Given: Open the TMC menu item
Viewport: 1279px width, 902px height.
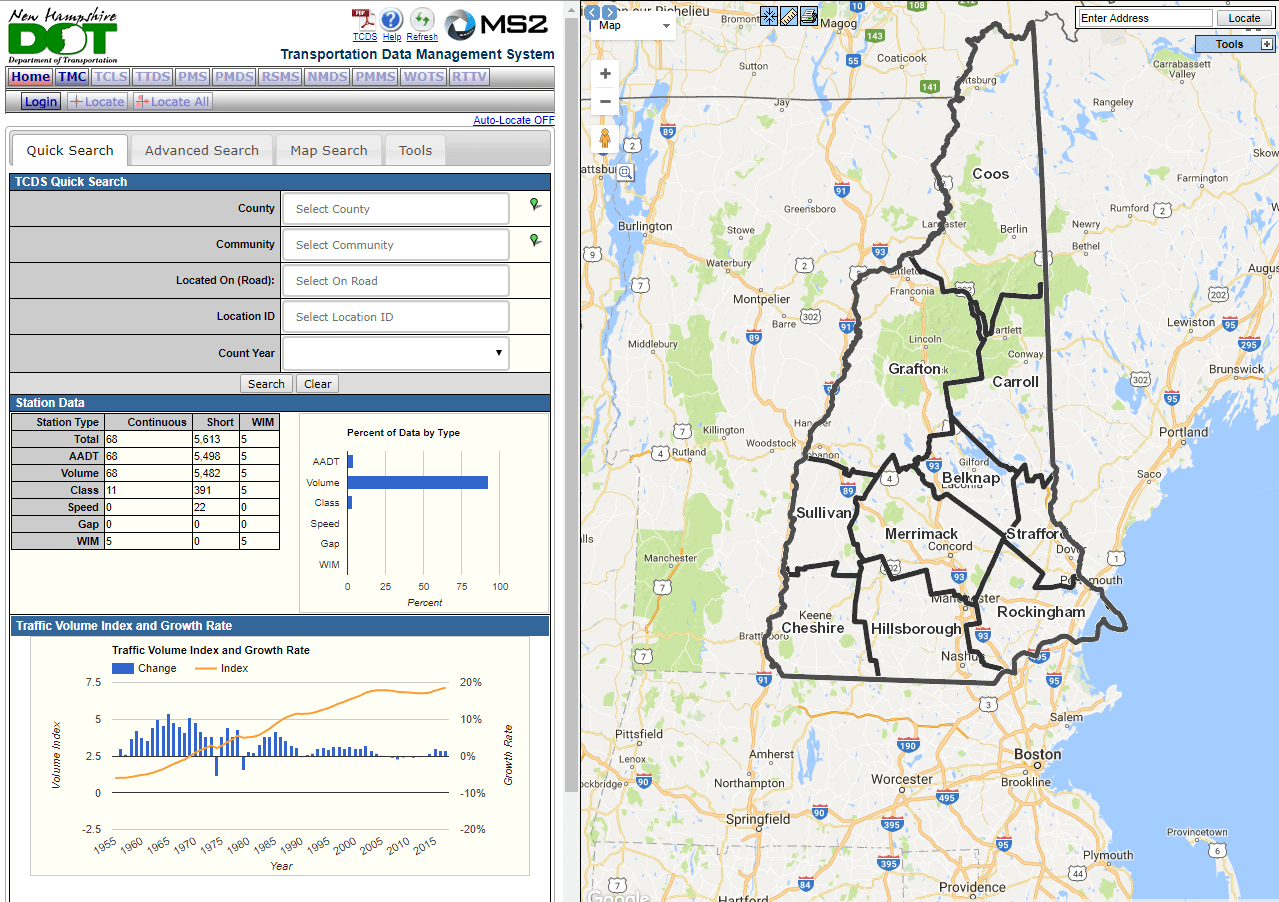Looking at the screenshot, I should coord(71,76).
